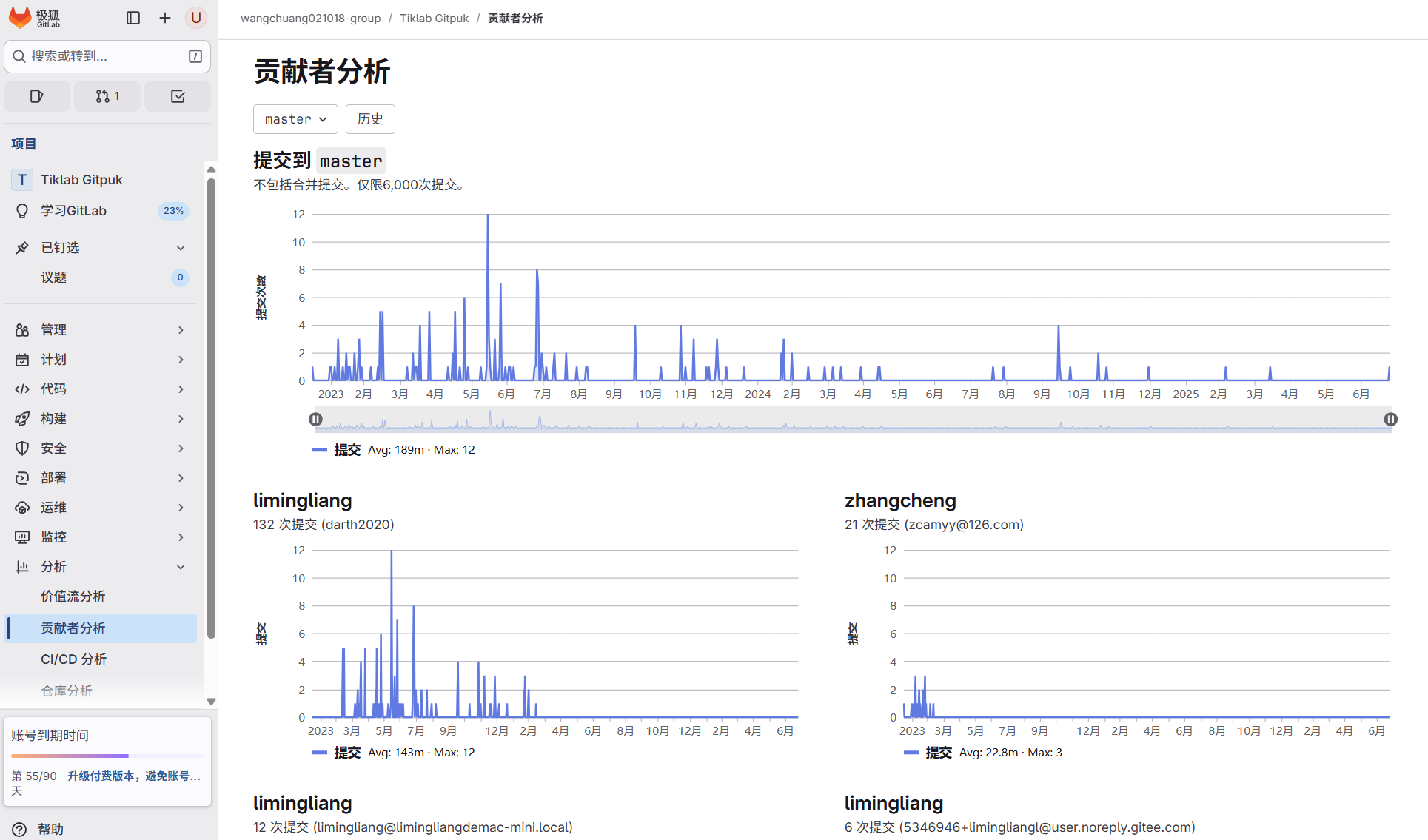Open the to-do list checkmark icon
This screenshot has width=1428, height=840.
pos(177,95)
